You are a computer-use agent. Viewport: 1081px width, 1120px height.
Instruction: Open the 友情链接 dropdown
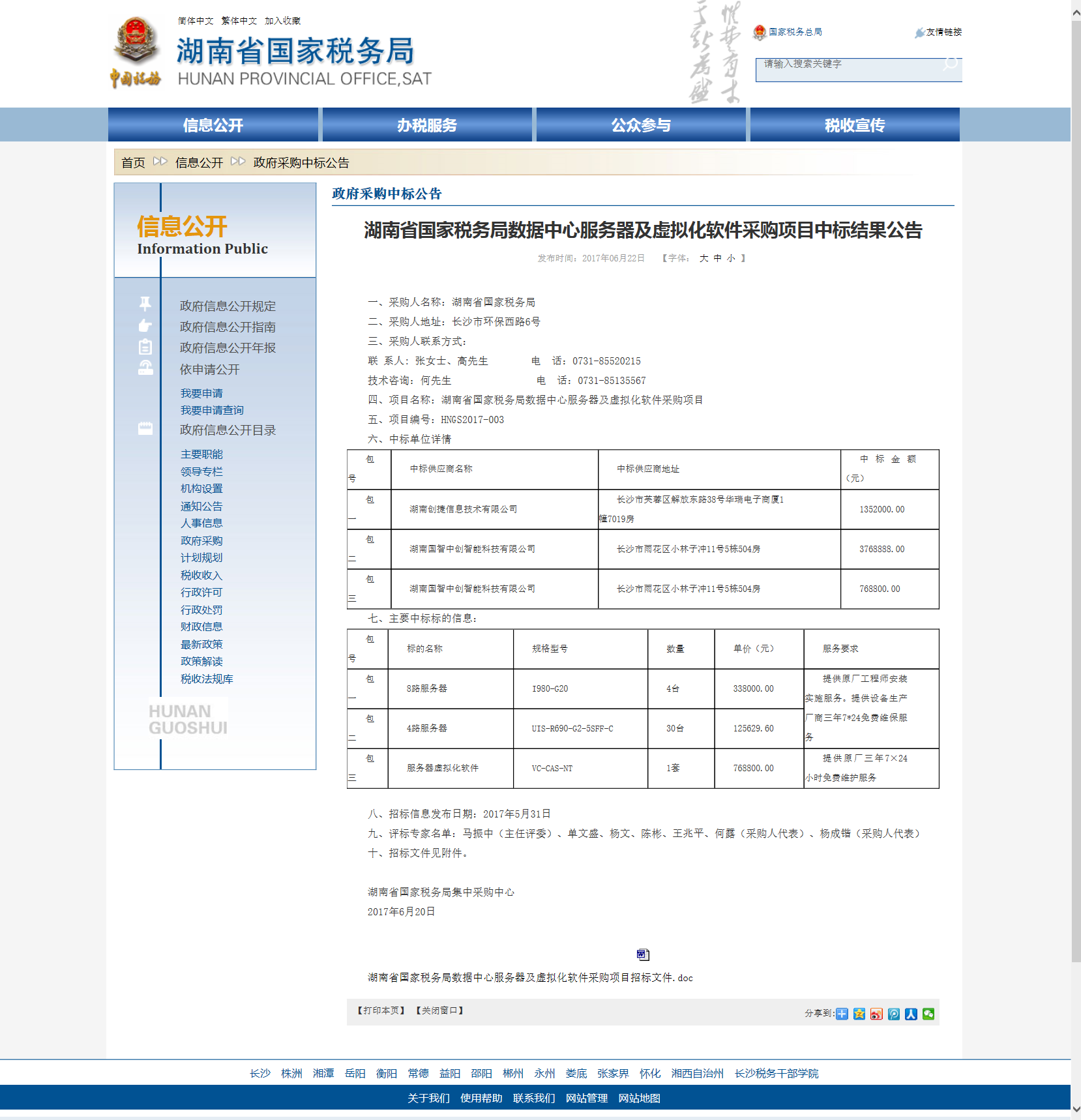(x=938, y=32)
